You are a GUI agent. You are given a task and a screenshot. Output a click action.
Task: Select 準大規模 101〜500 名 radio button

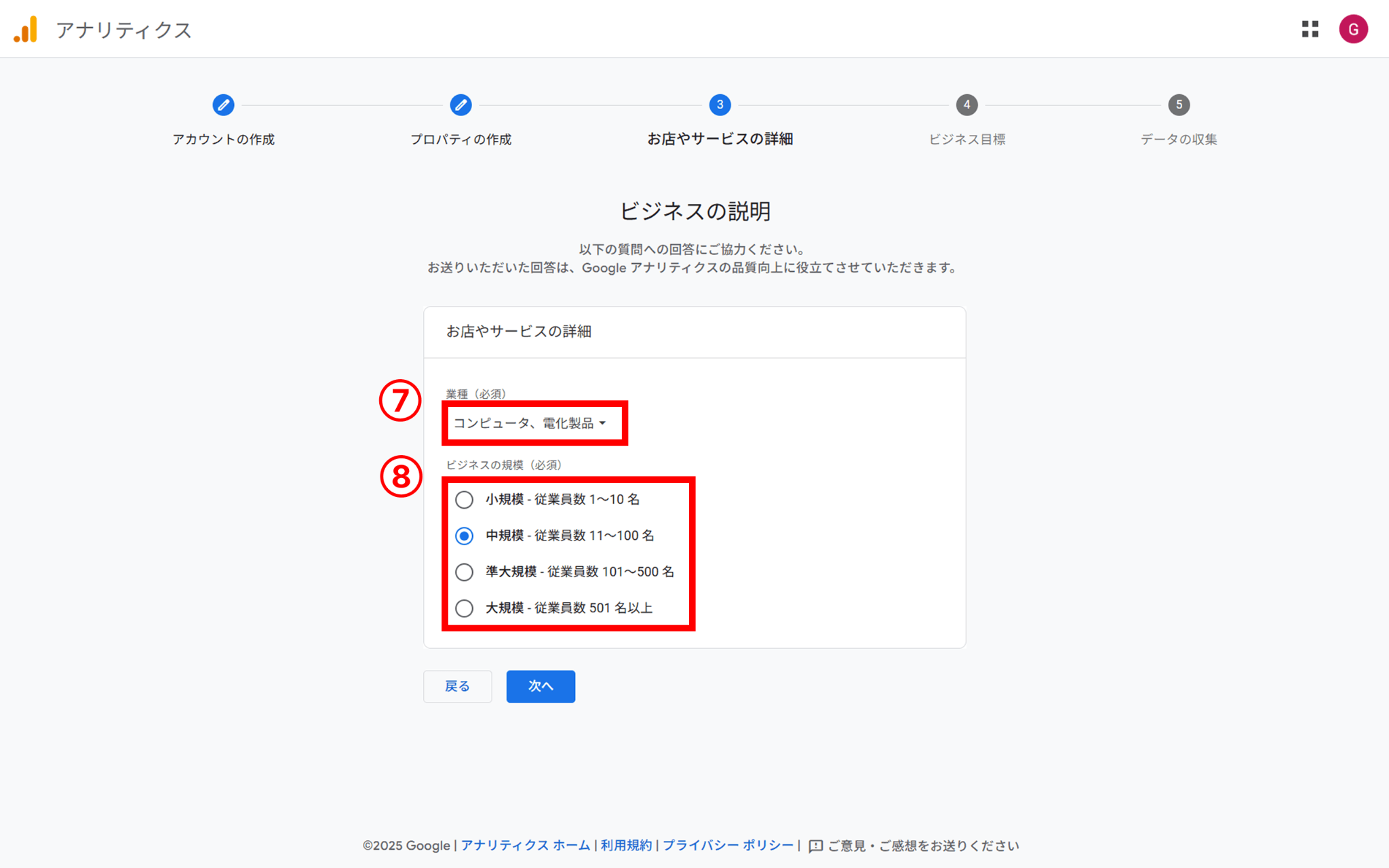[464, 572]
